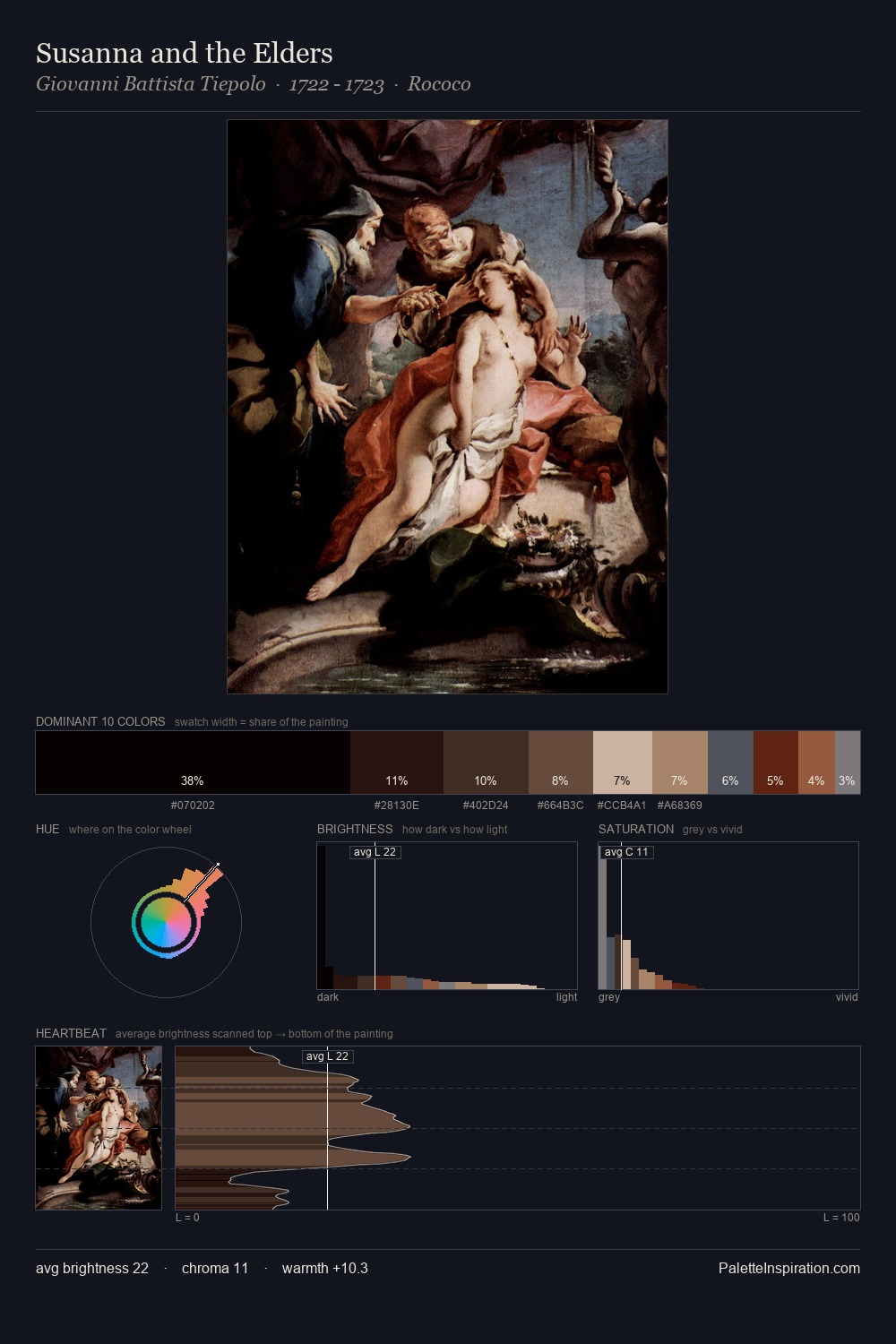
Task: Choose the 4% terracotta swatch
Action: tap(816, 762)
